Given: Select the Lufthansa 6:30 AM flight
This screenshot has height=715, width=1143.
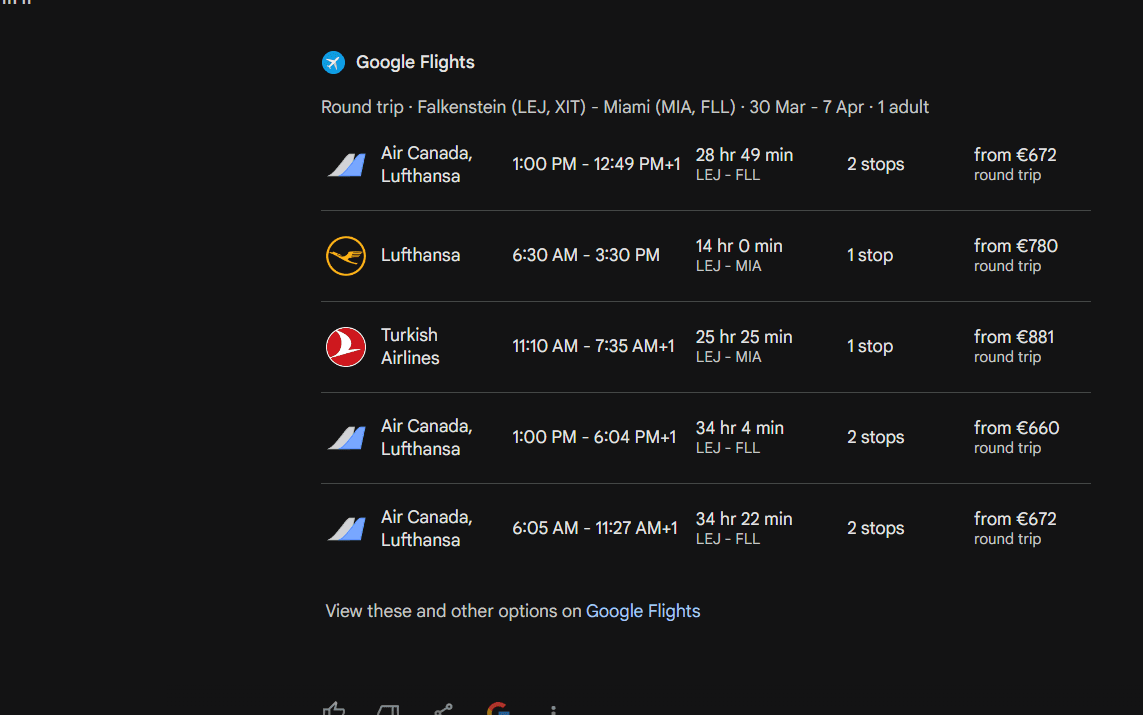Looking at the screenshot, I should tap(585, 255).
